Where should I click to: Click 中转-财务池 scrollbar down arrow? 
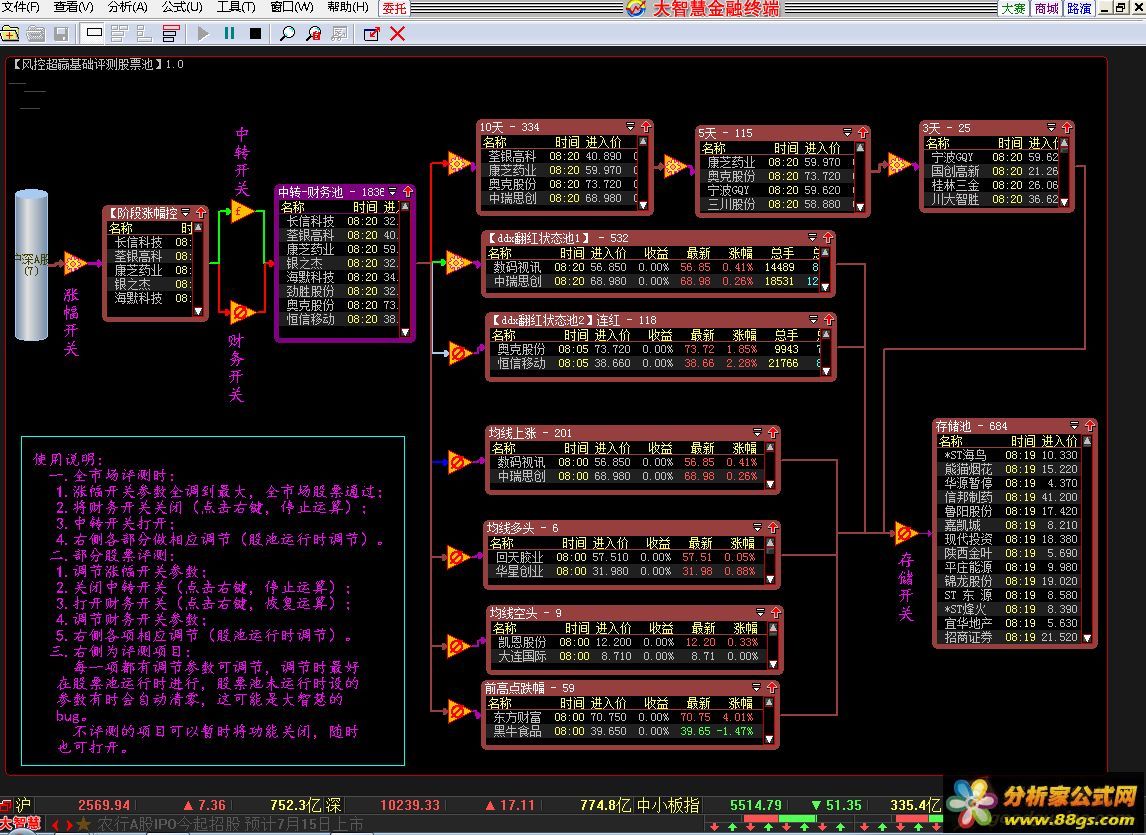click(x=406, y=332)
